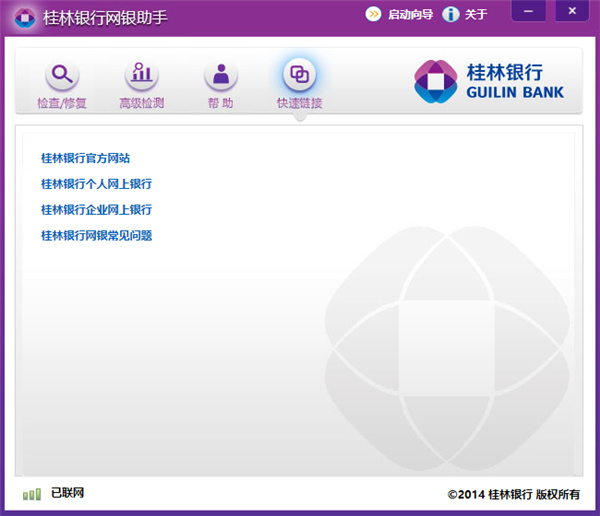The height and width of the screenshot is (516, 600).
Task: Open the 帮助 person icon
Action: 221,74
